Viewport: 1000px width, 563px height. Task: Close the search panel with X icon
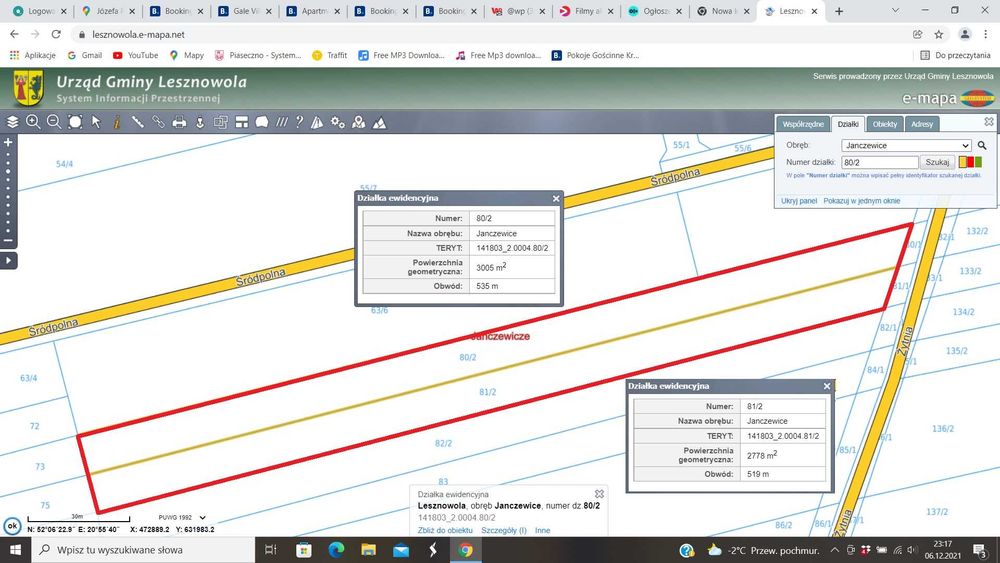(x=989, y=121)
